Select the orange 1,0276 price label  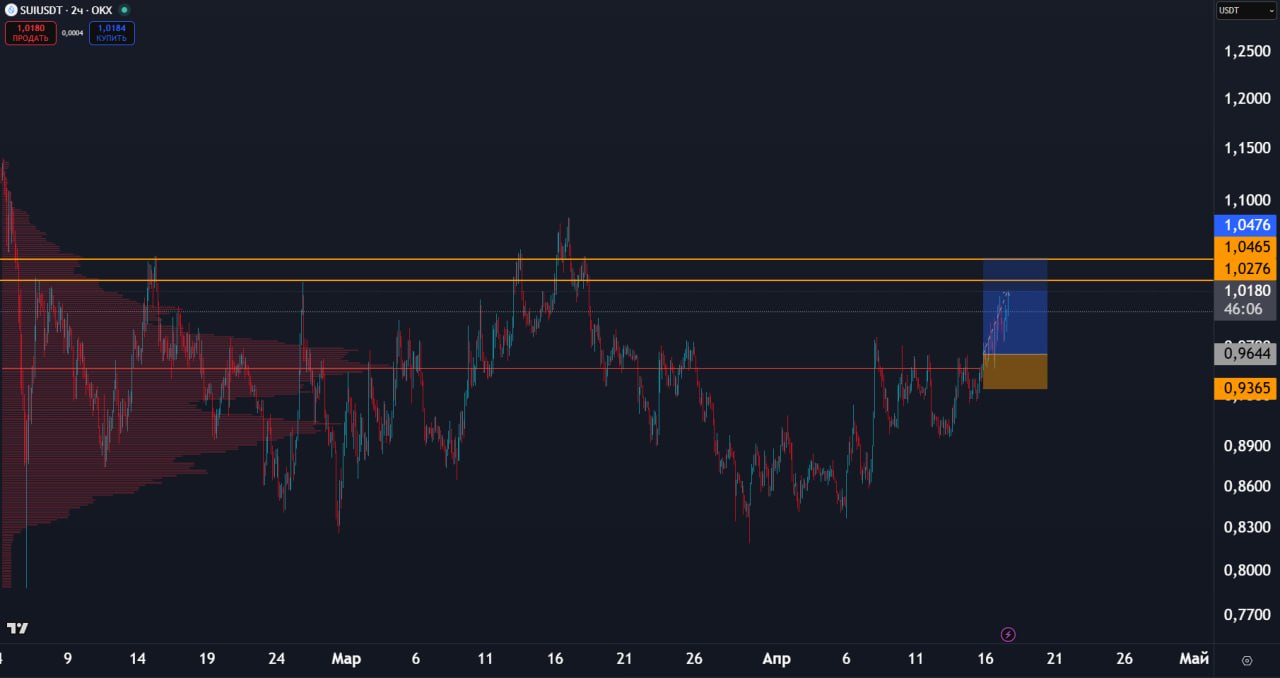click(x=1245, y=268)
